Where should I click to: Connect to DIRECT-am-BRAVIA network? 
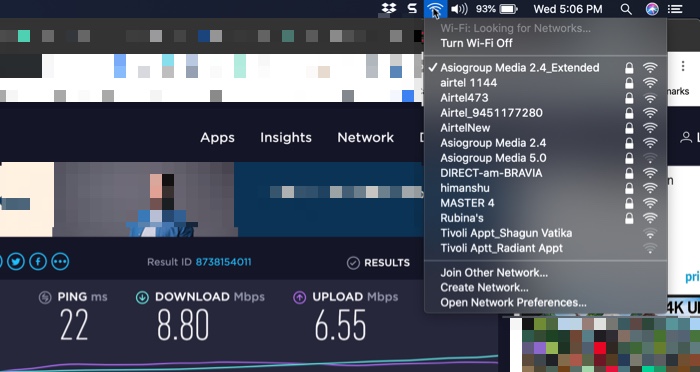point(546,173)
